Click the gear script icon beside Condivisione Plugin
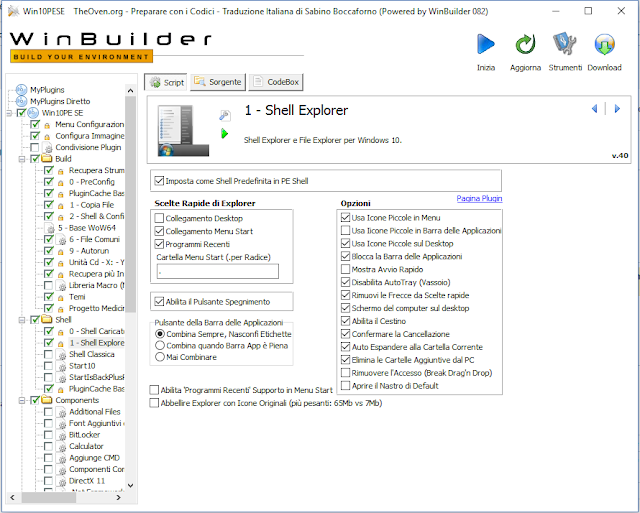Viewport: 640px width, 513px height. 48,147
